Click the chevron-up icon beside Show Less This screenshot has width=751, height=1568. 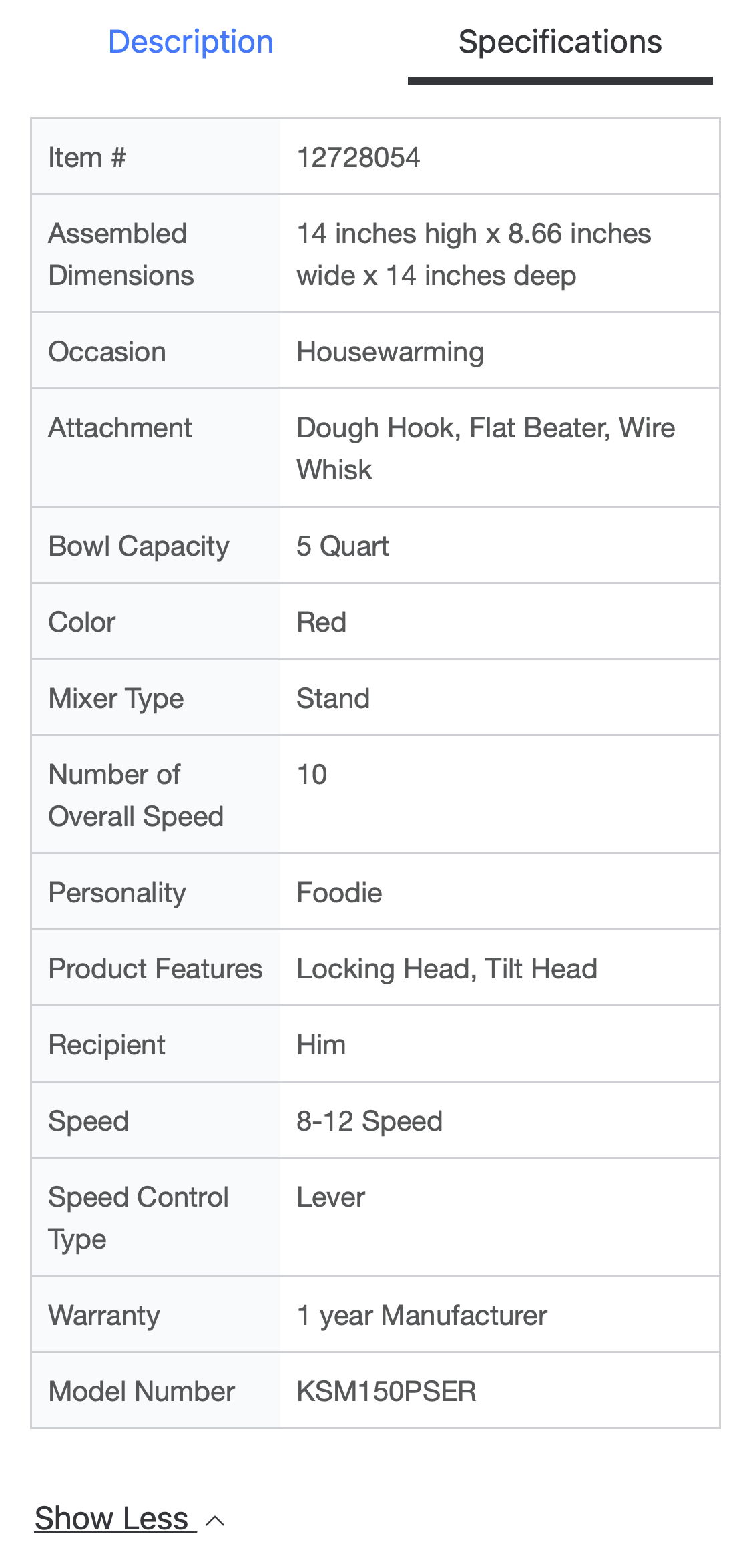(215, 1521)
